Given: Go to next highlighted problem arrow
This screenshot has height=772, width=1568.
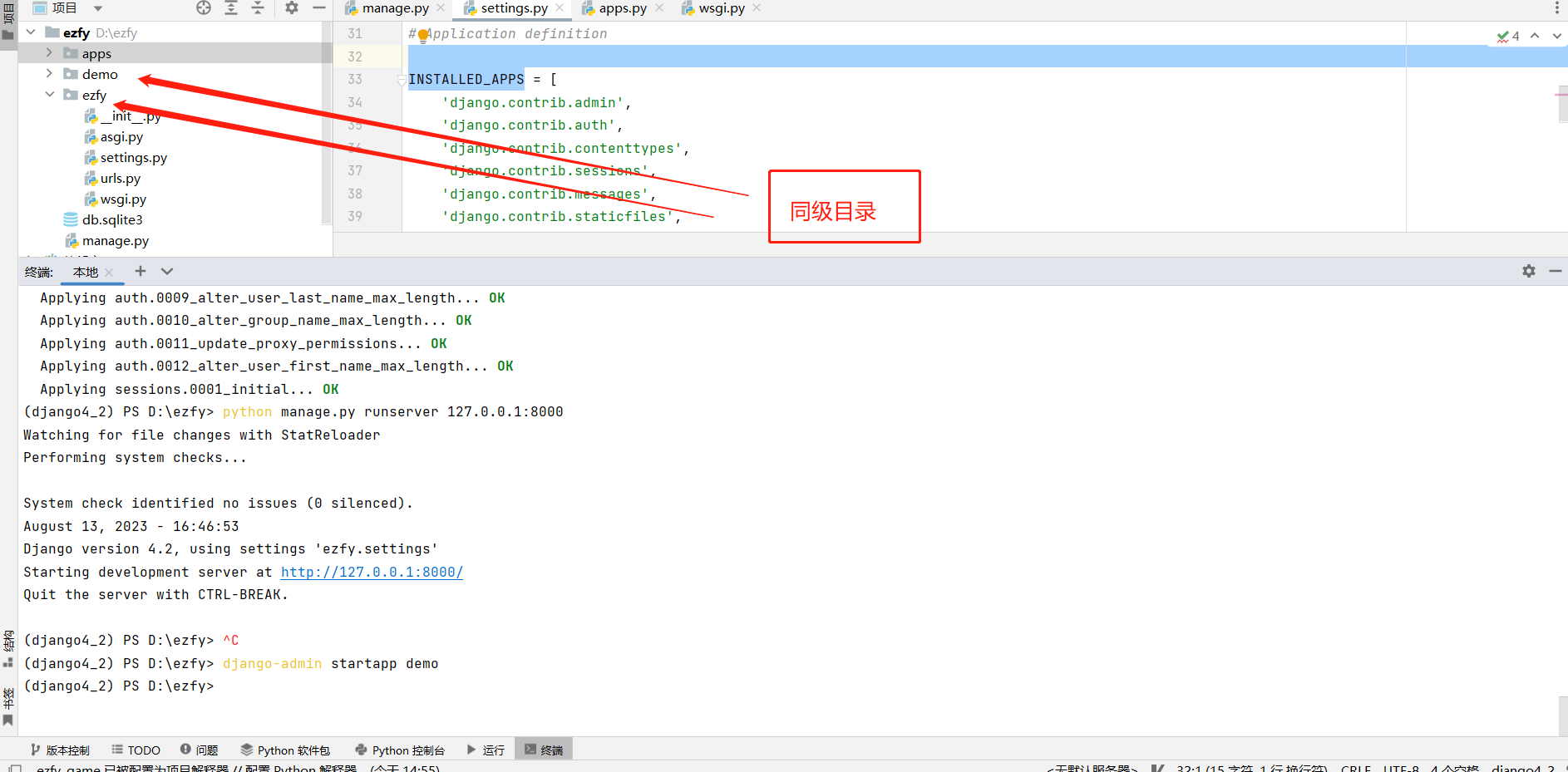Looking at the screenshot, I should (1557, 36).
